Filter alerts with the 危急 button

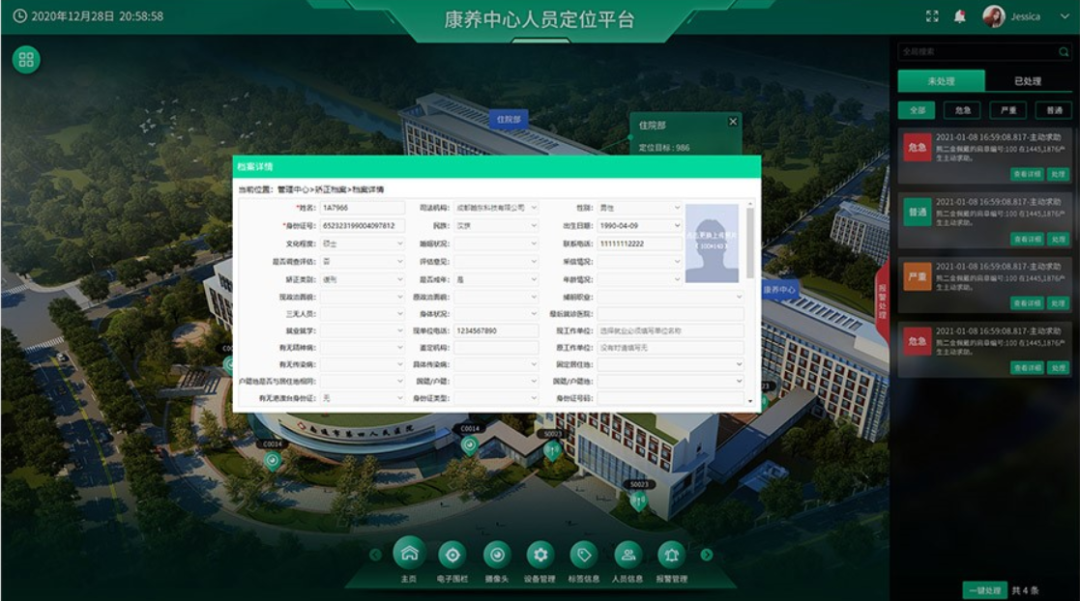[962, 110]
